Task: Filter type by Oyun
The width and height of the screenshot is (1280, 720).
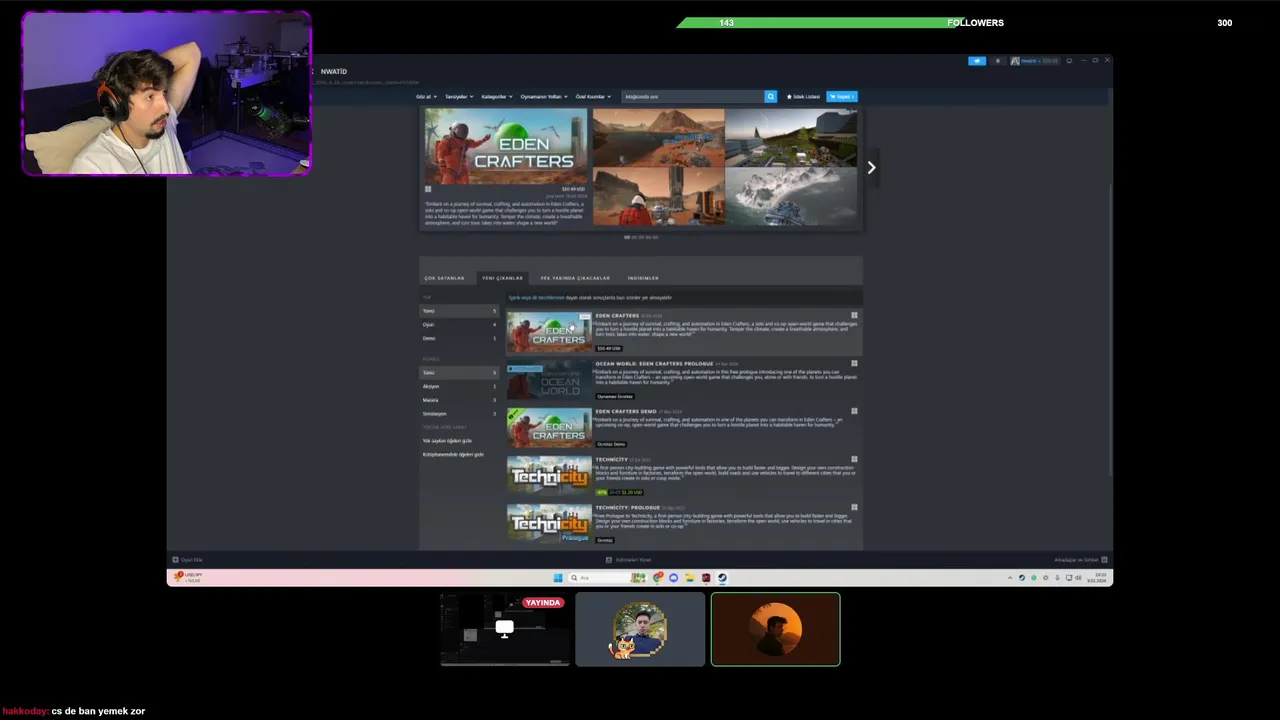Action: click(459, 325)
